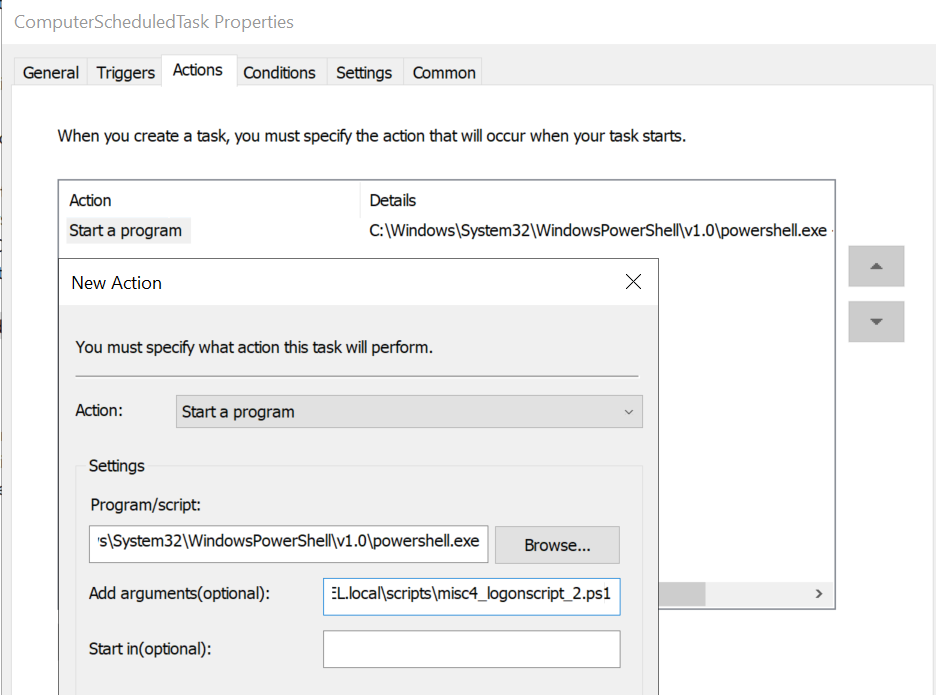Click the action list horizontal scrollbar thumb
936x695 pixels.
(682, 594)
